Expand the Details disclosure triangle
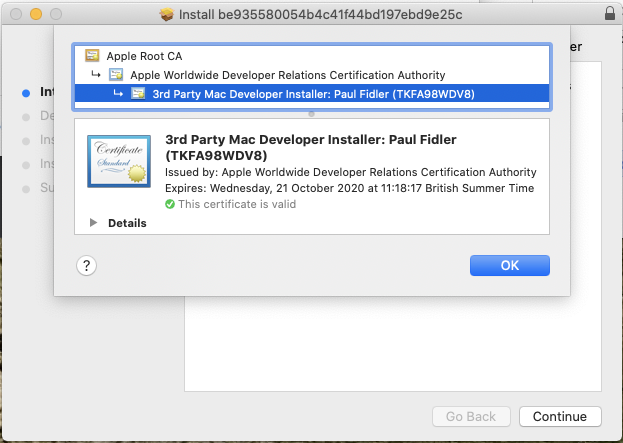 pyautogui.click(x=94, y=223)
